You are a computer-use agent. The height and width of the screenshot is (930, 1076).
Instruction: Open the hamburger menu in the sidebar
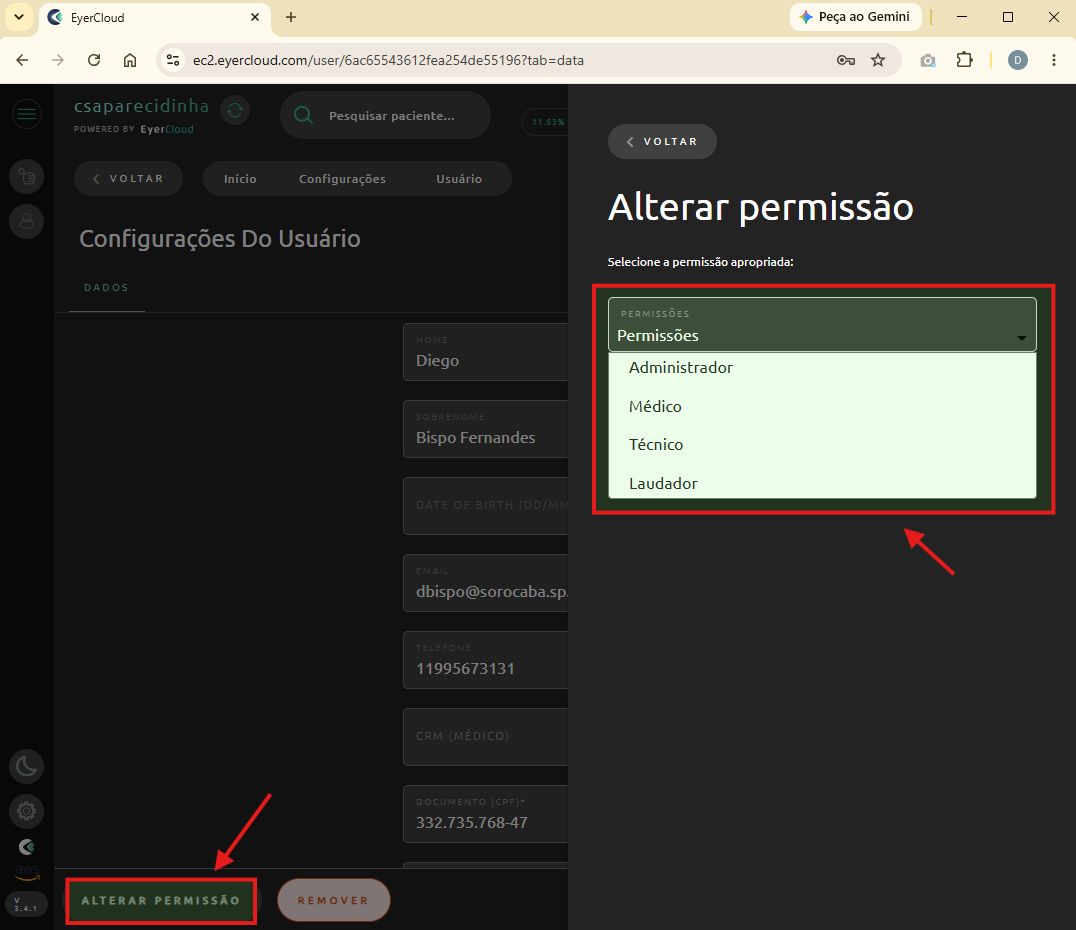27,114
